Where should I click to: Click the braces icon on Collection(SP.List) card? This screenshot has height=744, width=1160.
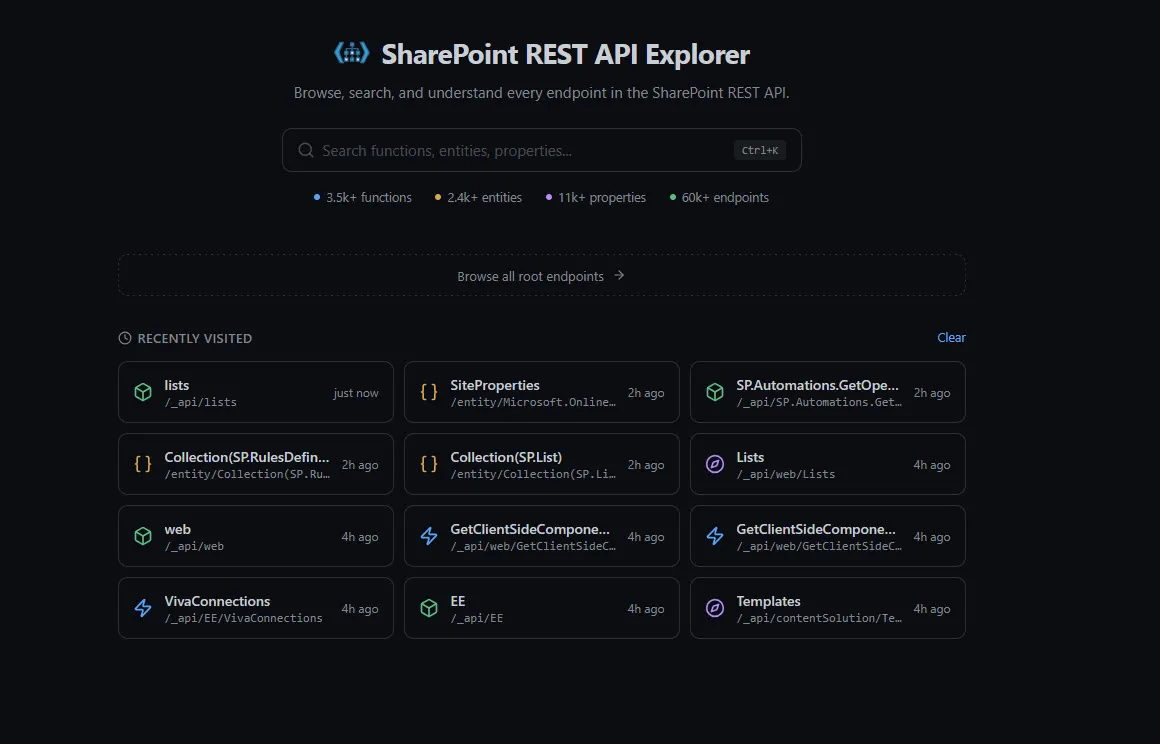click(x=429, y=464)
